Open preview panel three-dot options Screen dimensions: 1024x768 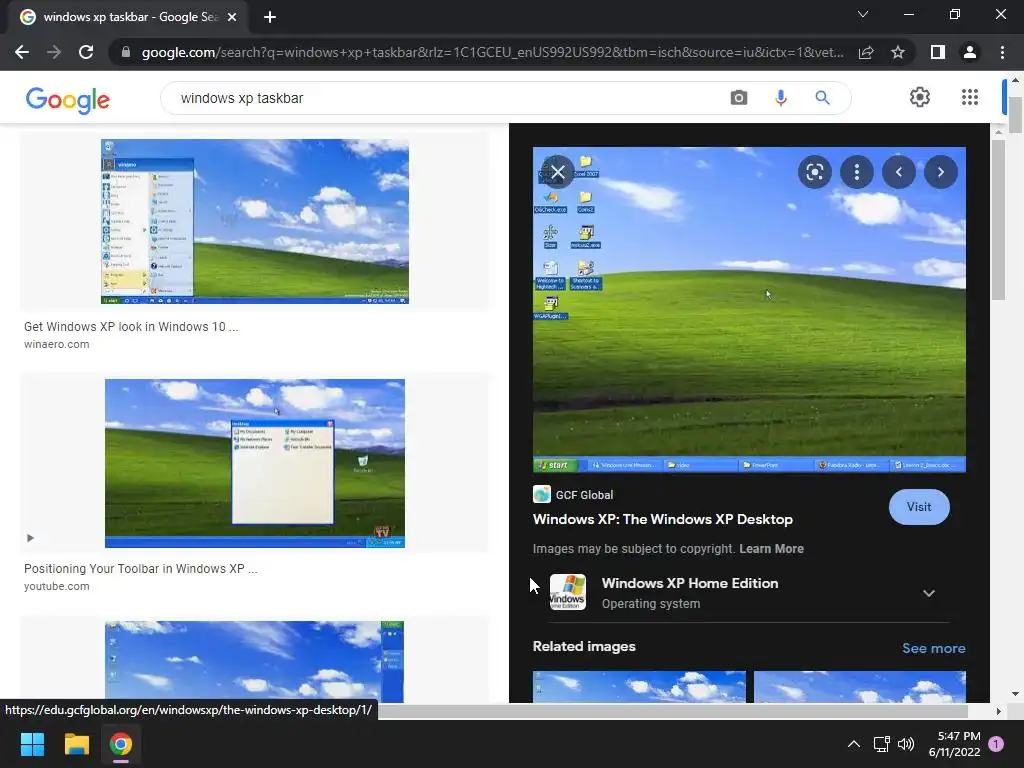pos(857,172)
